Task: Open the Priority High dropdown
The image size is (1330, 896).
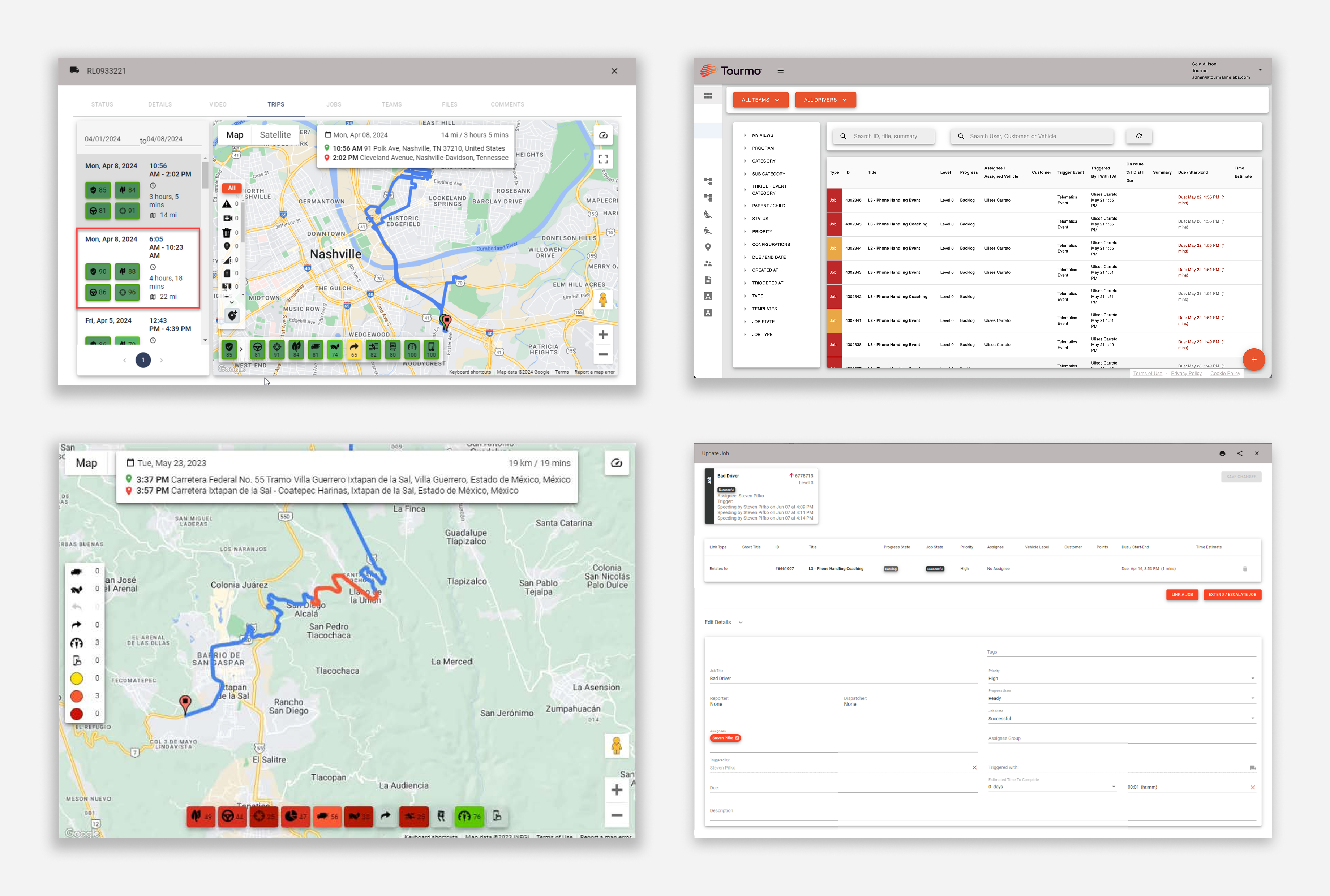Action: tap(1121, 678)
